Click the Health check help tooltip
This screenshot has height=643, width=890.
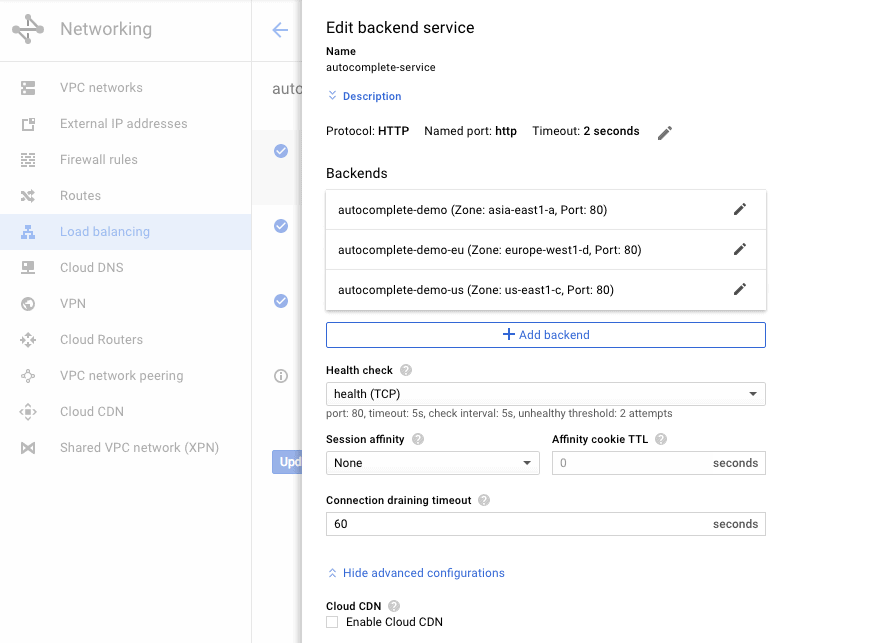pos(405,369)
